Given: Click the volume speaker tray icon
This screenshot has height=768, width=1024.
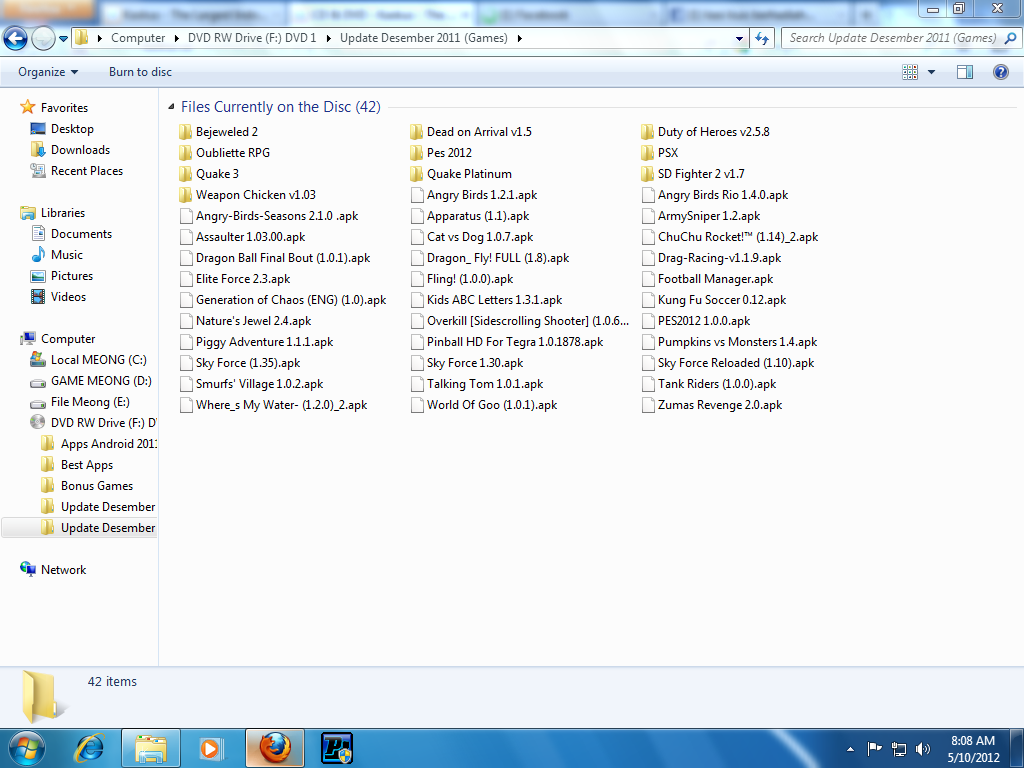Looking at the screenshot, I should tap(923, 749).
